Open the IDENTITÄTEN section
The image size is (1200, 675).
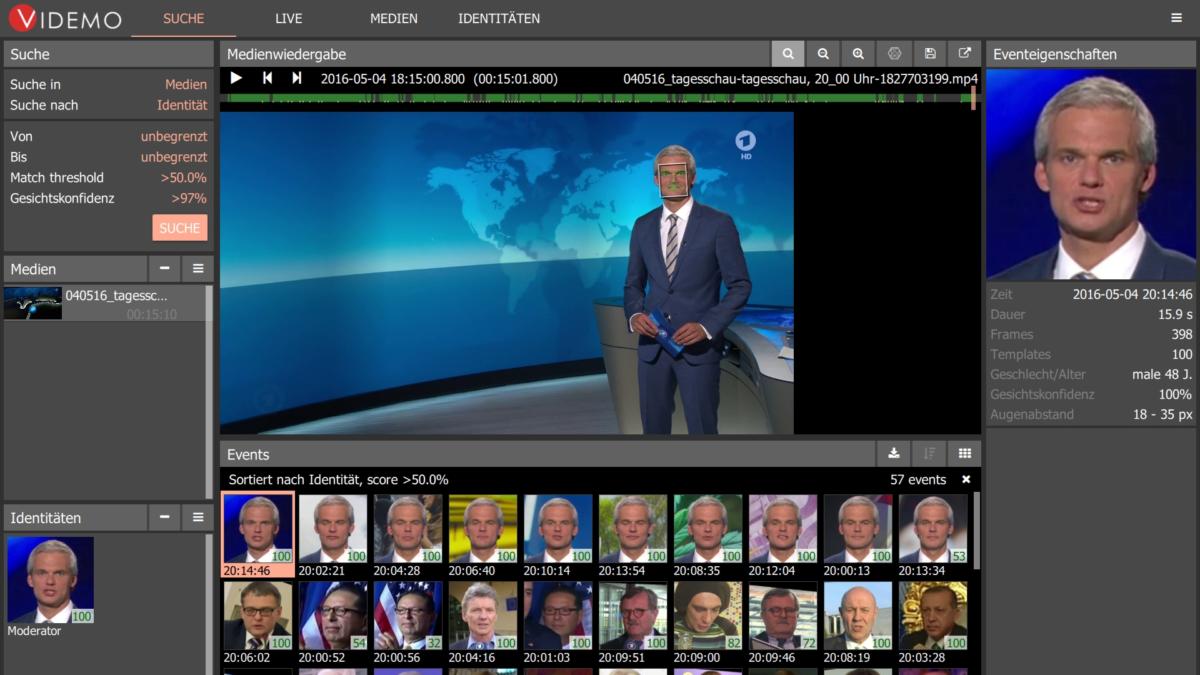click(498, 18)
